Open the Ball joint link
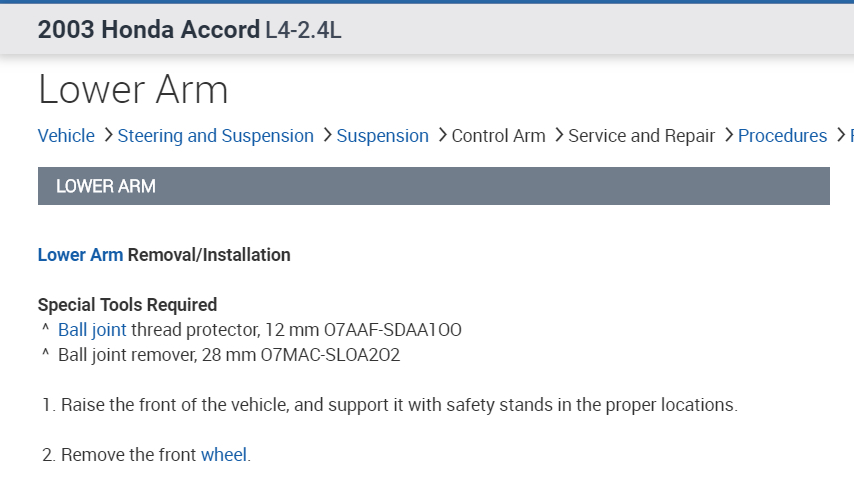 [92, 330]
